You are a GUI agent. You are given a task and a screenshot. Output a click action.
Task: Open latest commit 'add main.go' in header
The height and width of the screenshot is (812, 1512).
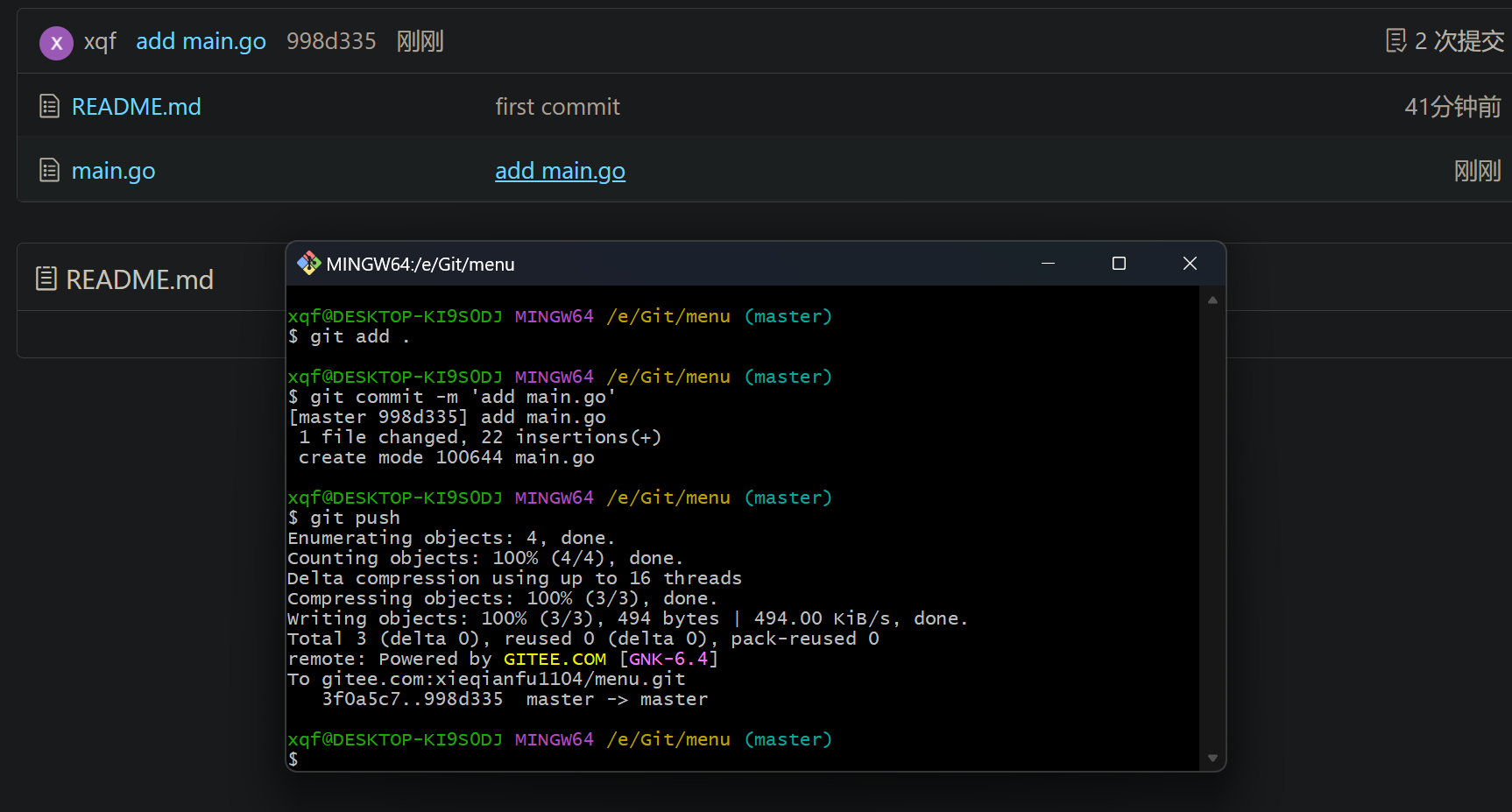pos(201,41)
